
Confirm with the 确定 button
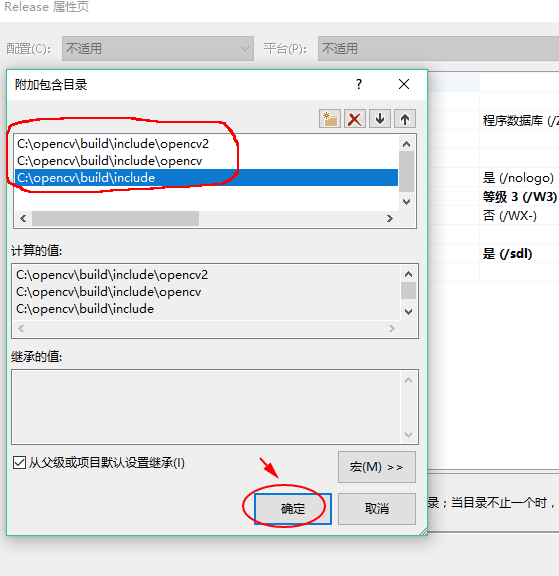click(x=293, y=509)
